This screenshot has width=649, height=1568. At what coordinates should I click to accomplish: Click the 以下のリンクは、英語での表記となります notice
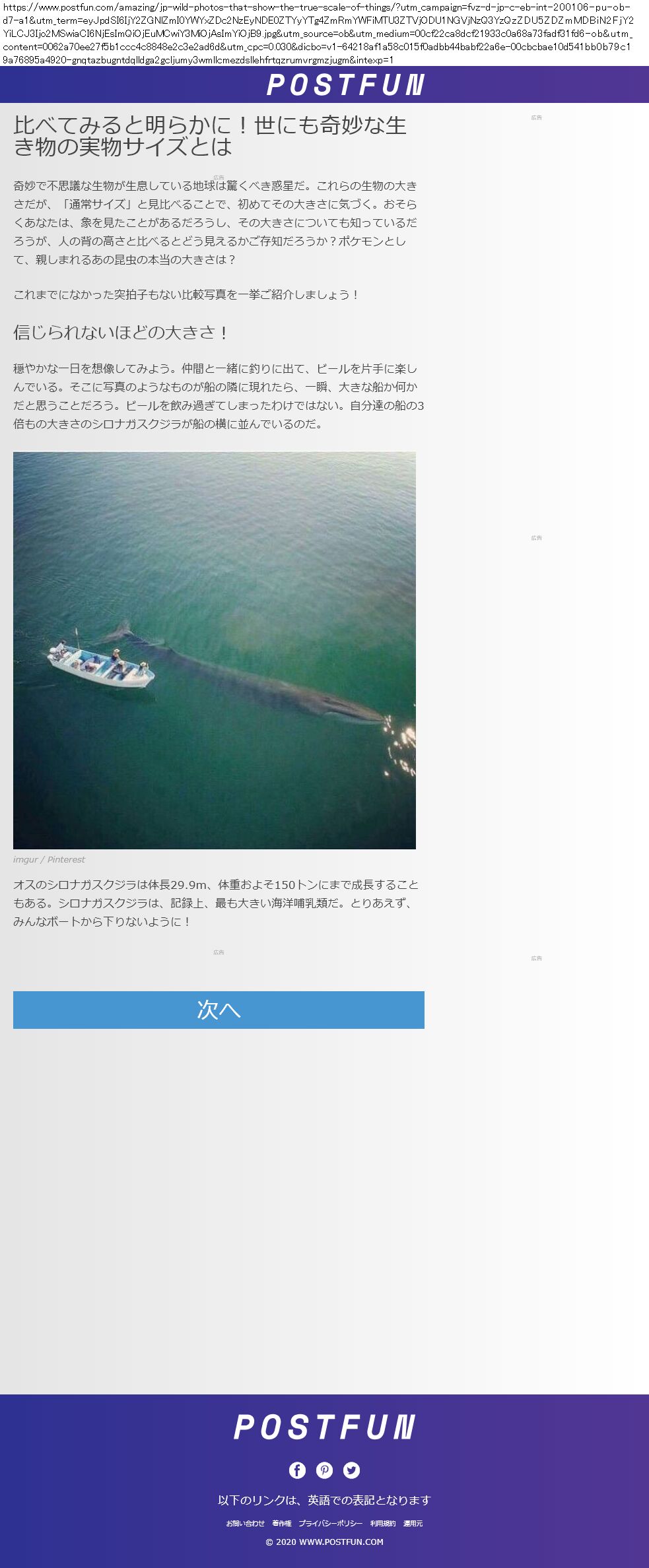click(x=324, y=1500)
